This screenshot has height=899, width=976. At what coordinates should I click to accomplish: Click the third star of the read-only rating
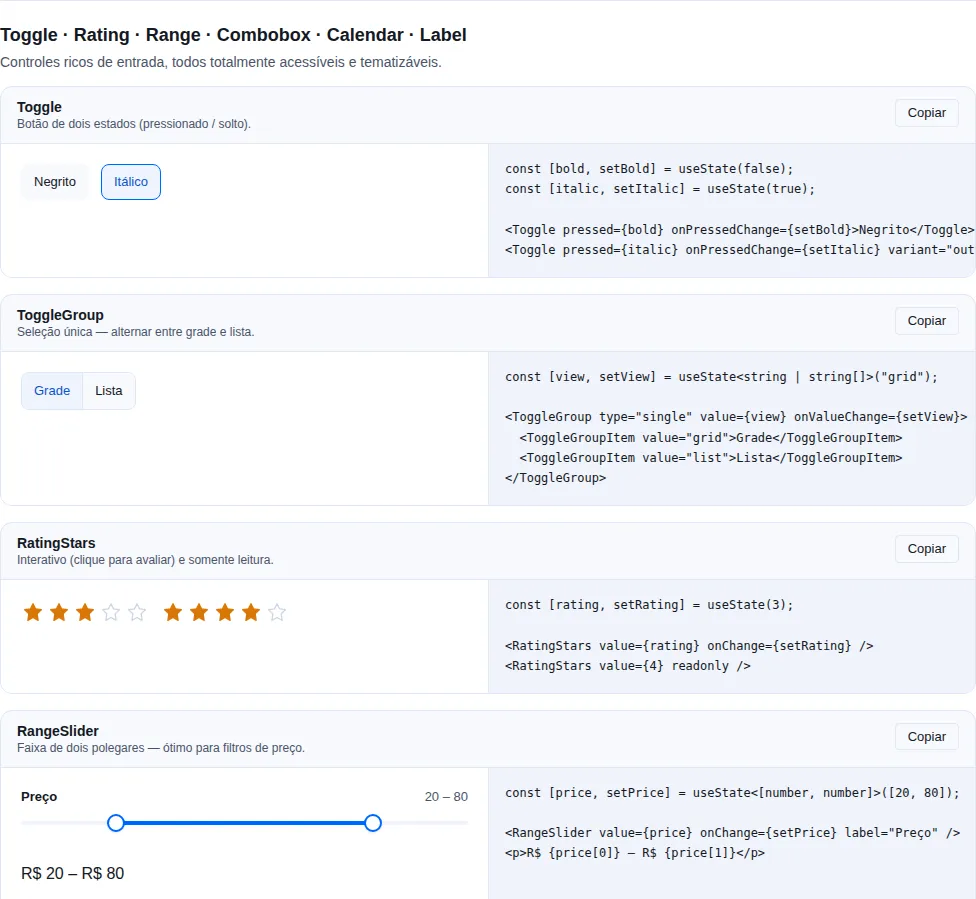pos(225,613)
